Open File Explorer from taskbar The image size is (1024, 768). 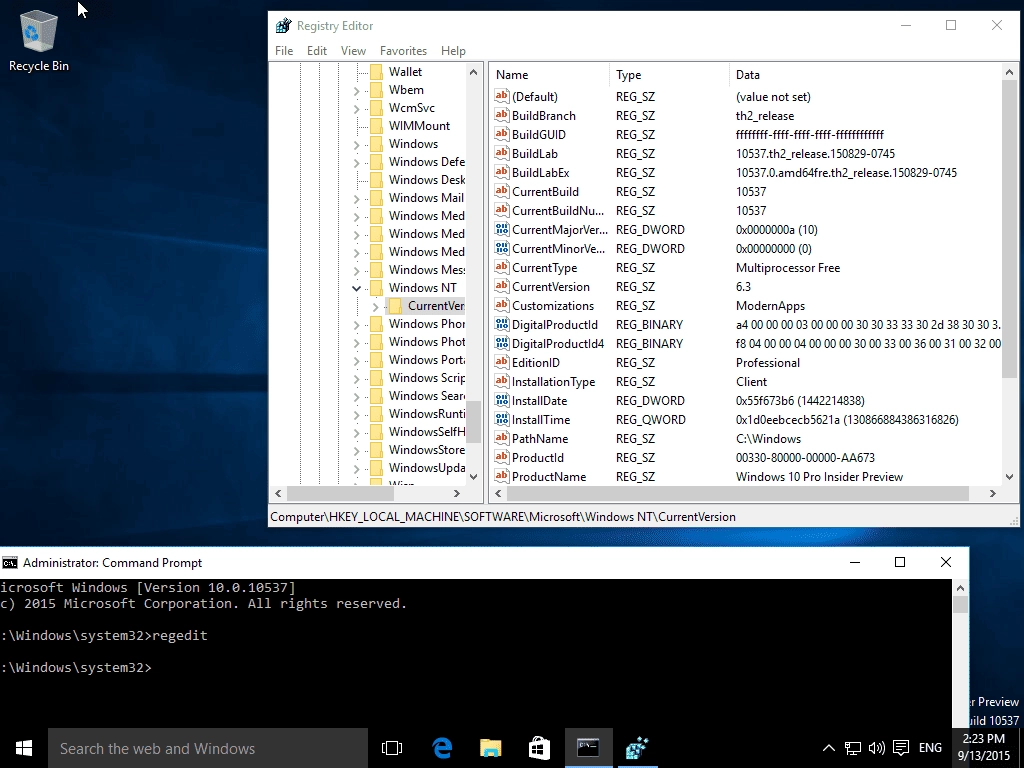point(490,748)
